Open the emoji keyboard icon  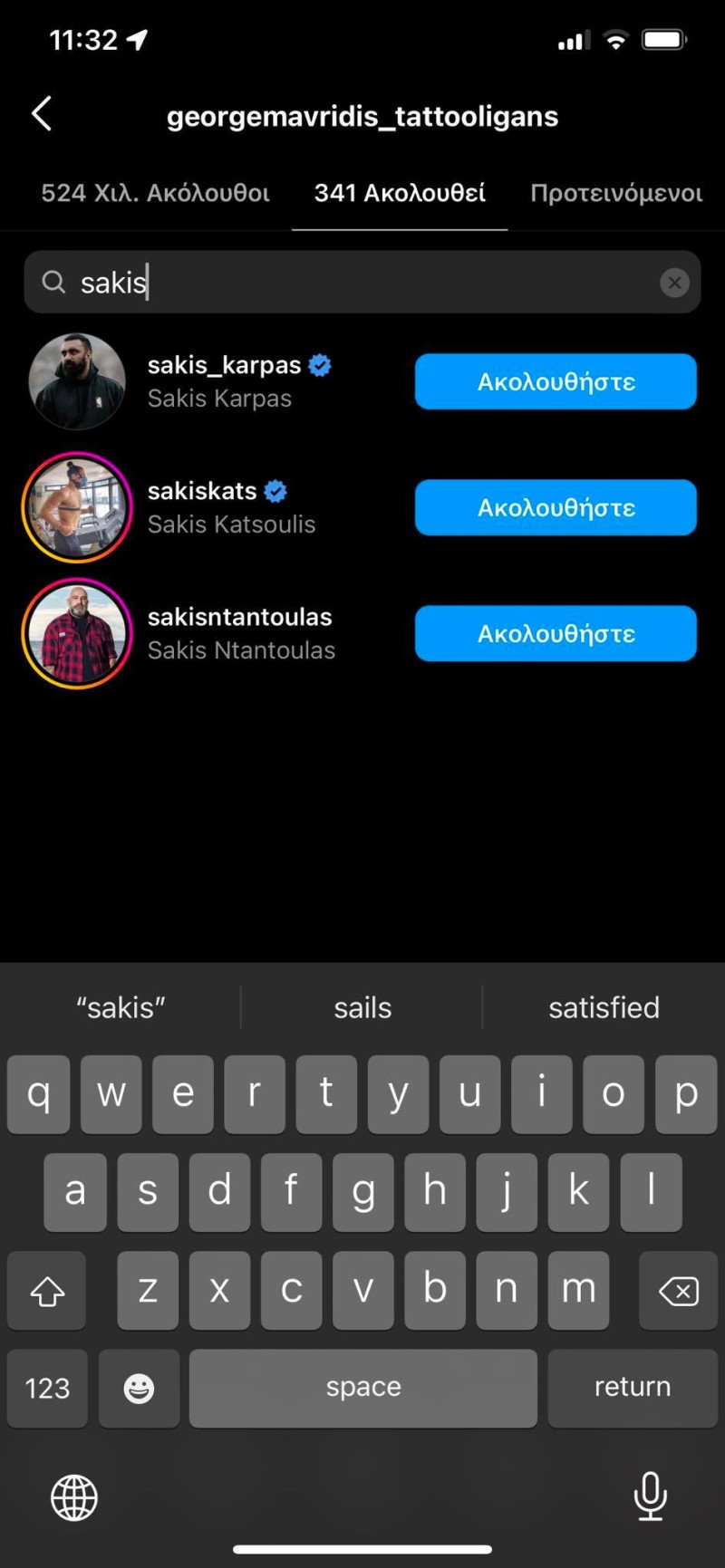(139, 1388)
